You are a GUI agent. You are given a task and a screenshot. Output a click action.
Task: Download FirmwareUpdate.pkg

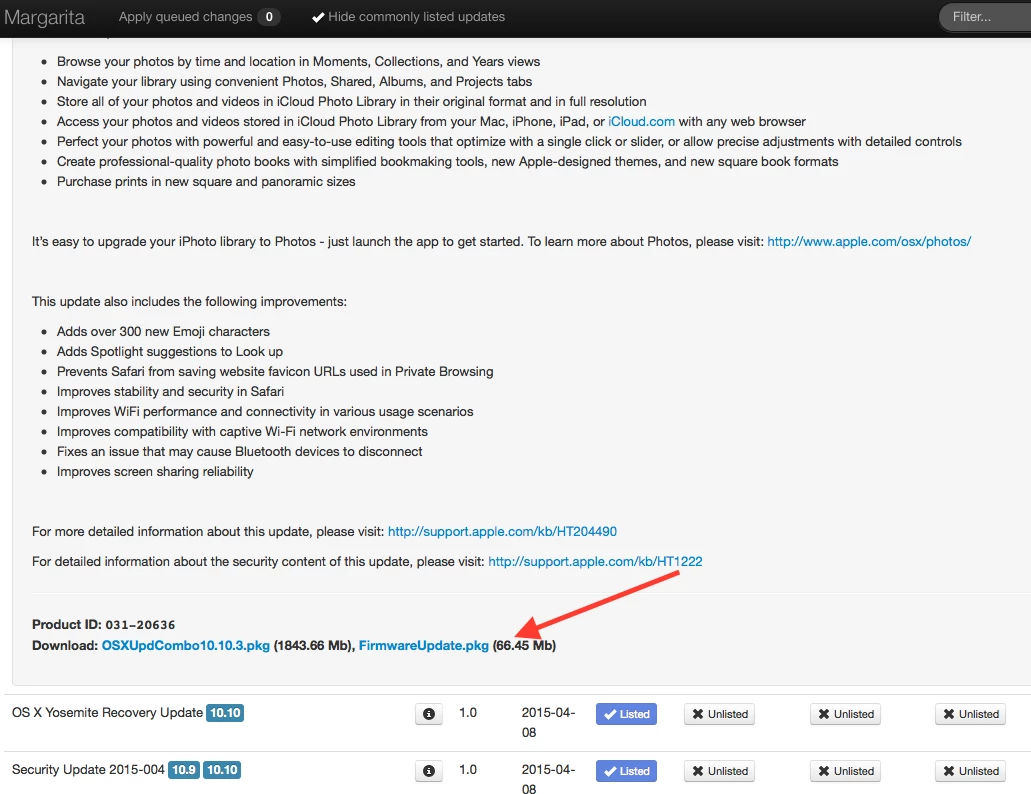tap(423, 645)
